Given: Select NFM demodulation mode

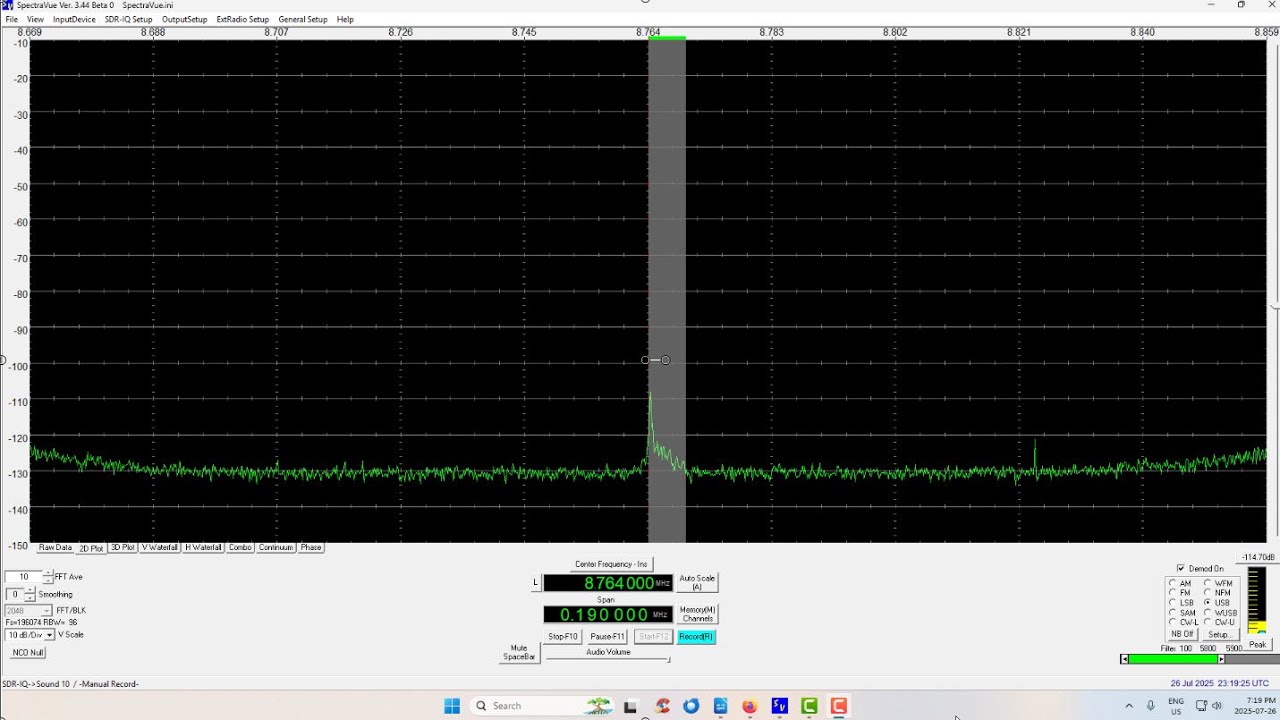Looking at the screenshot, I should [1207, 593].
